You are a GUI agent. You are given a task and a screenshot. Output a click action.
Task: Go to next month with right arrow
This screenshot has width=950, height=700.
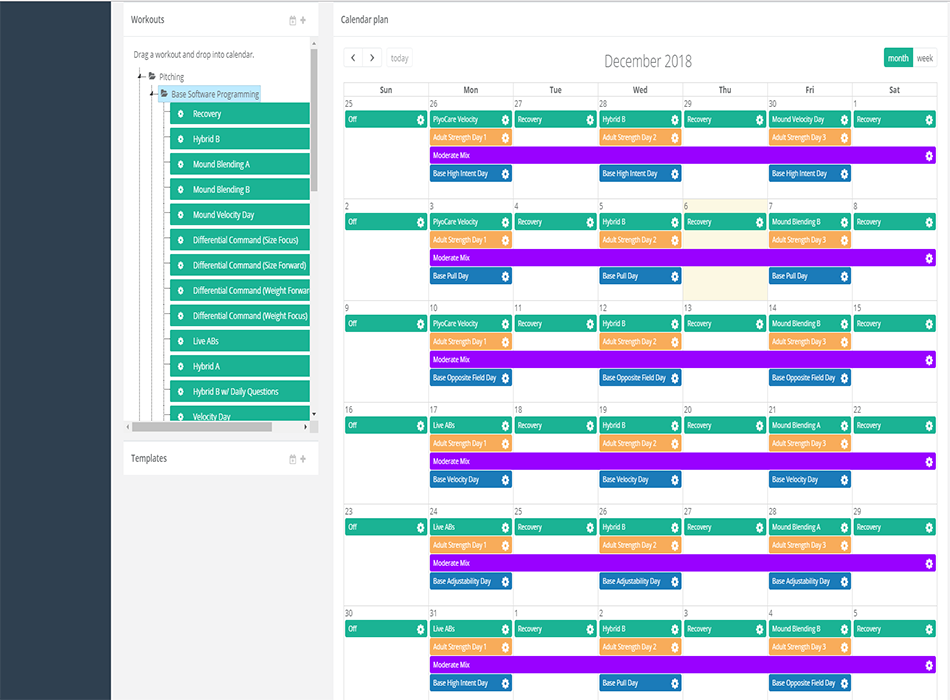click(x=372, y=58)
